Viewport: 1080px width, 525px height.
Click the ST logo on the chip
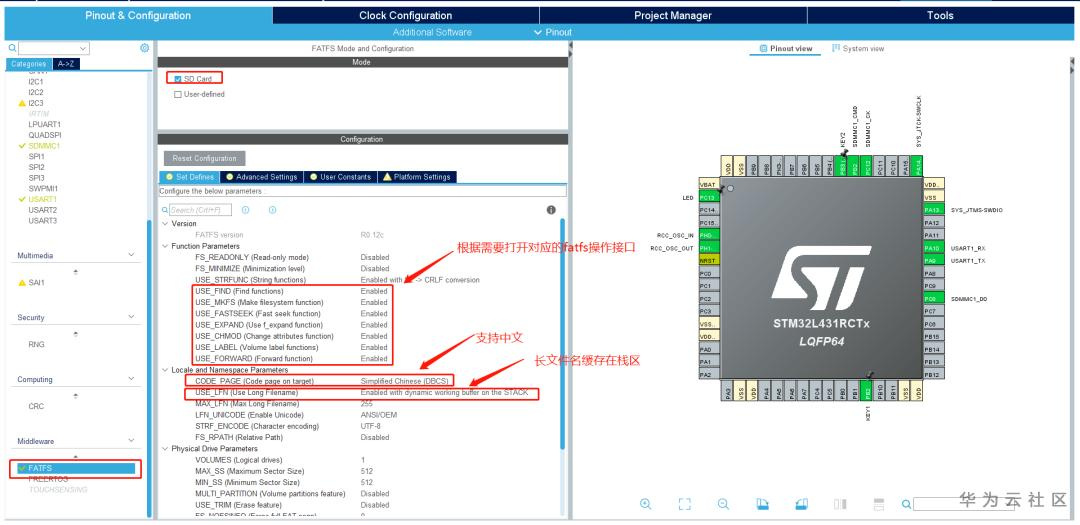click(x=820, y=276)
